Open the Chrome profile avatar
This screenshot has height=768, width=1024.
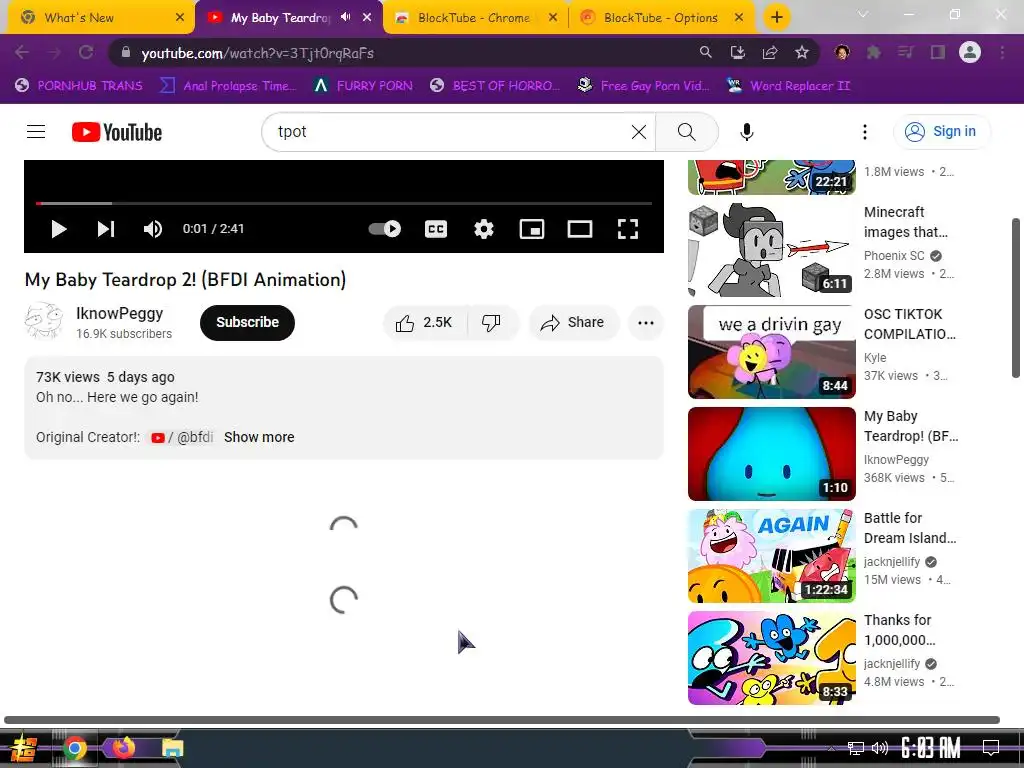tap(970, 52)
